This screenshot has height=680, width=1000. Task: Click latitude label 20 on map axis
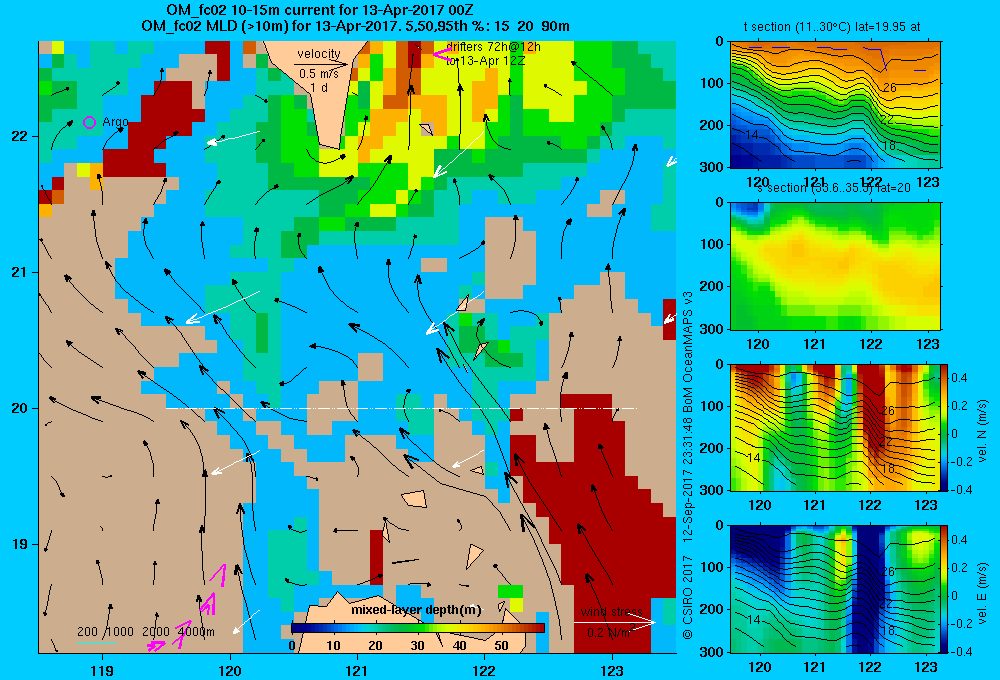[x=19, y=408]
